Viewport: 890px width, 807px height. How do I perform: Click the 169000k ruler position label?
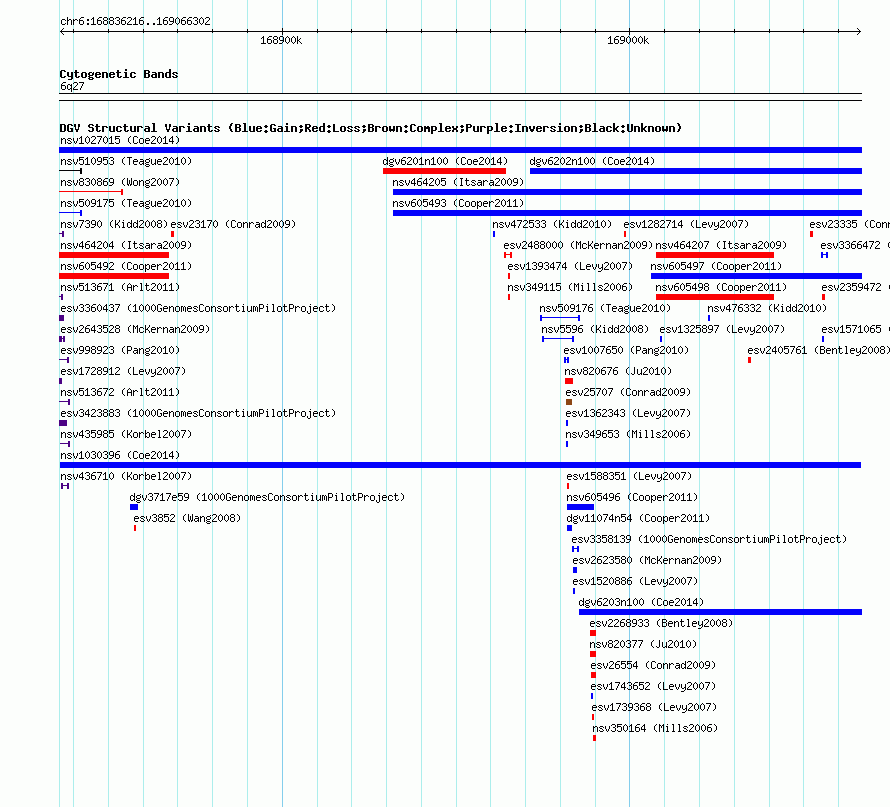(628, 40)
